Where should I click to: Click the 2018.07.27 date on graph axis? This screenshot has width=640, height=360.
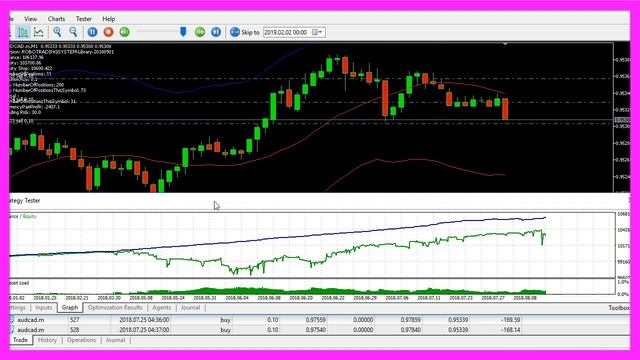(493, 298)
